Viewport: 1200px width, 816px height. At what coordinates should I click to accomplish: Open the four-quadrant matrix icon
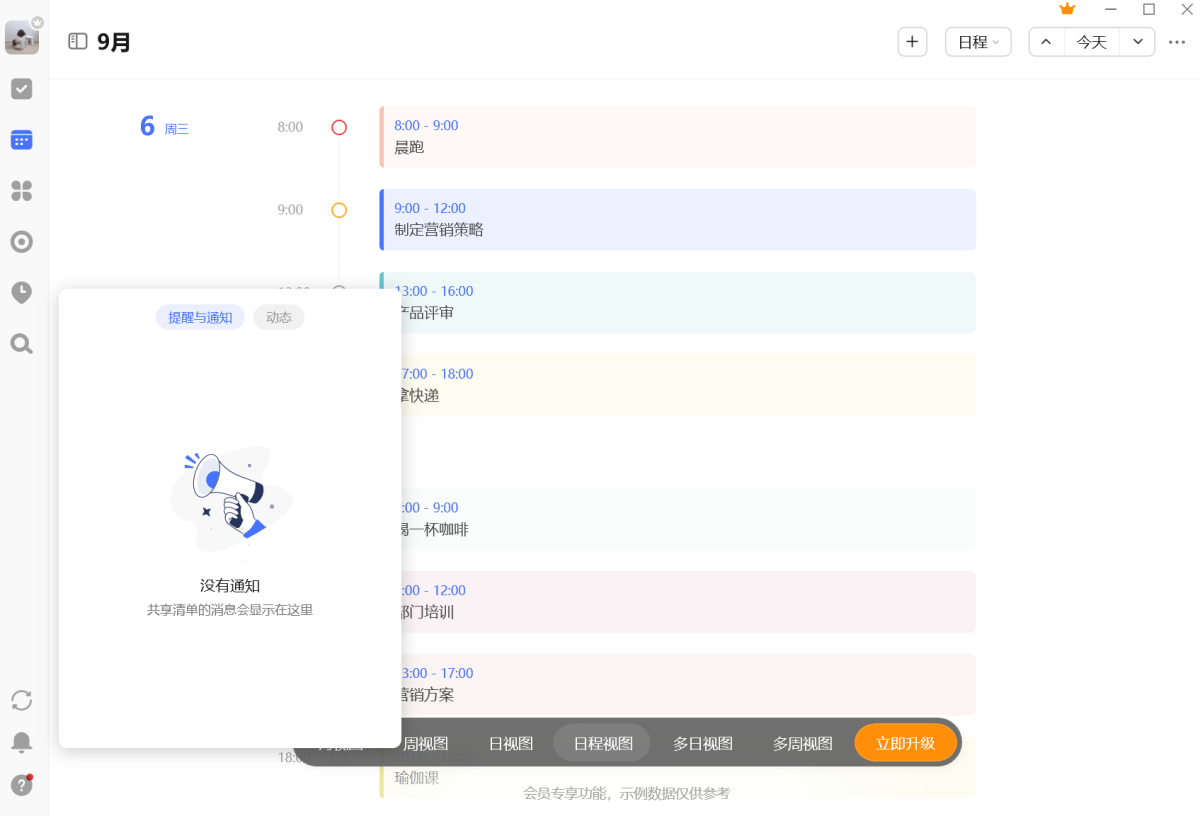[x=21, y=190]
